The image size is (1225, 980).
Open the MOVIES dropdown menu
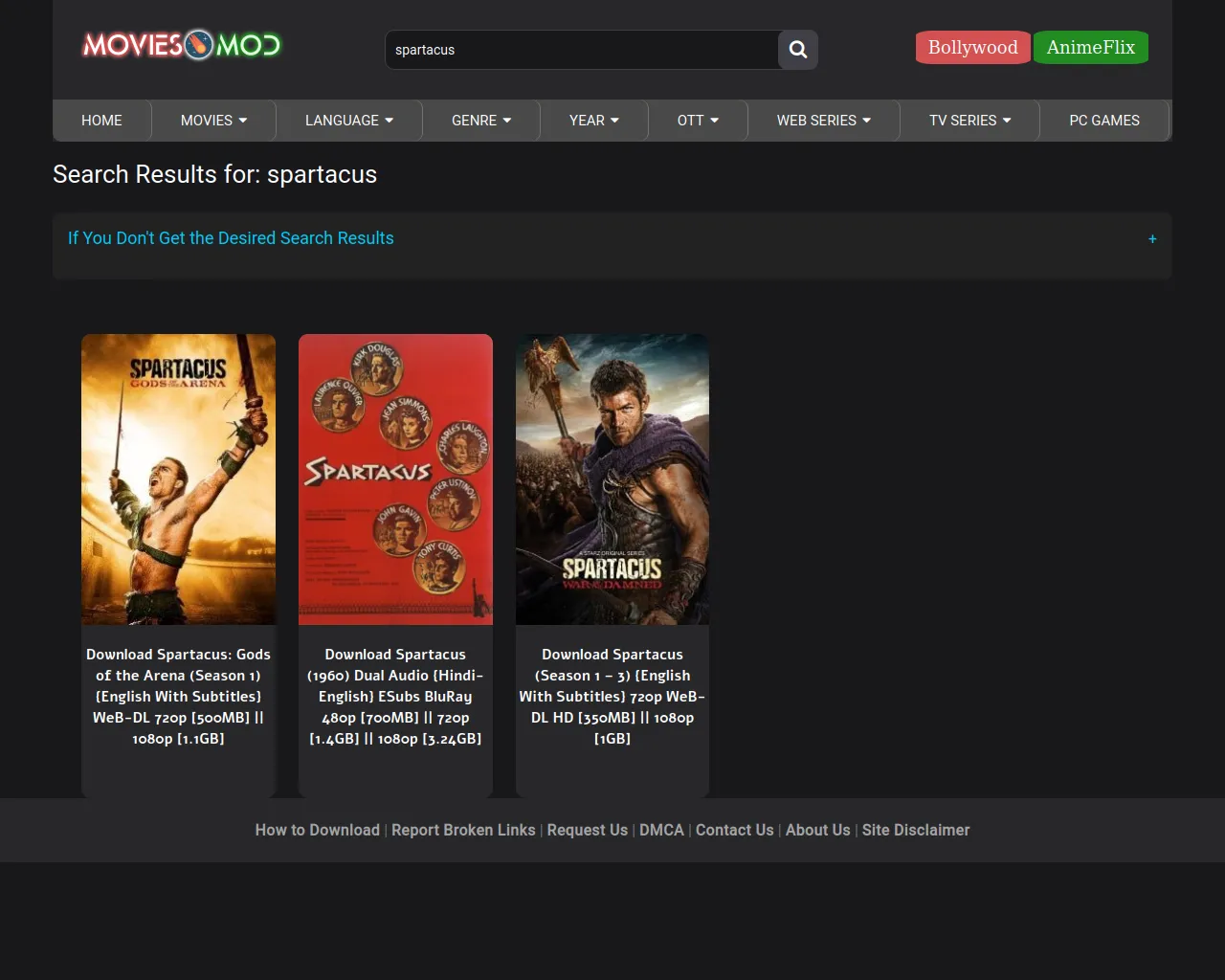pos(214,121)
